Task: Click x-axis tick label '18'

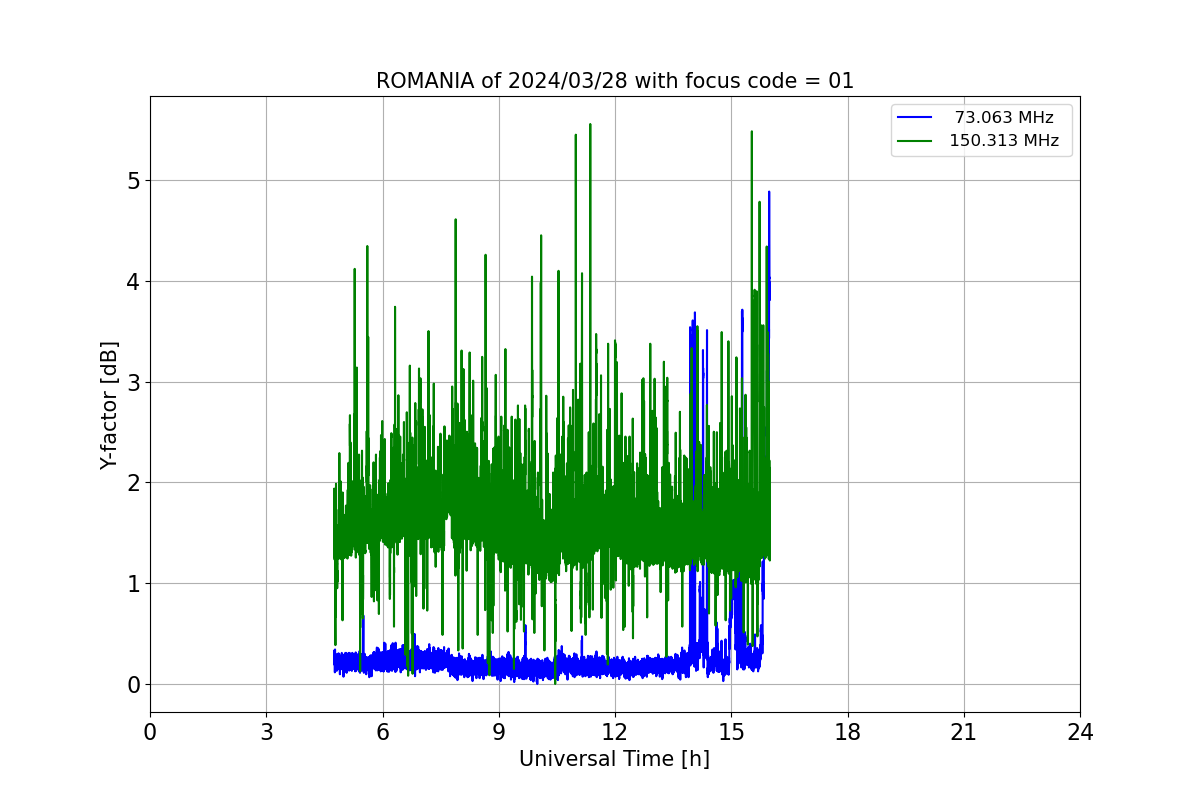Action: point(847,732)
